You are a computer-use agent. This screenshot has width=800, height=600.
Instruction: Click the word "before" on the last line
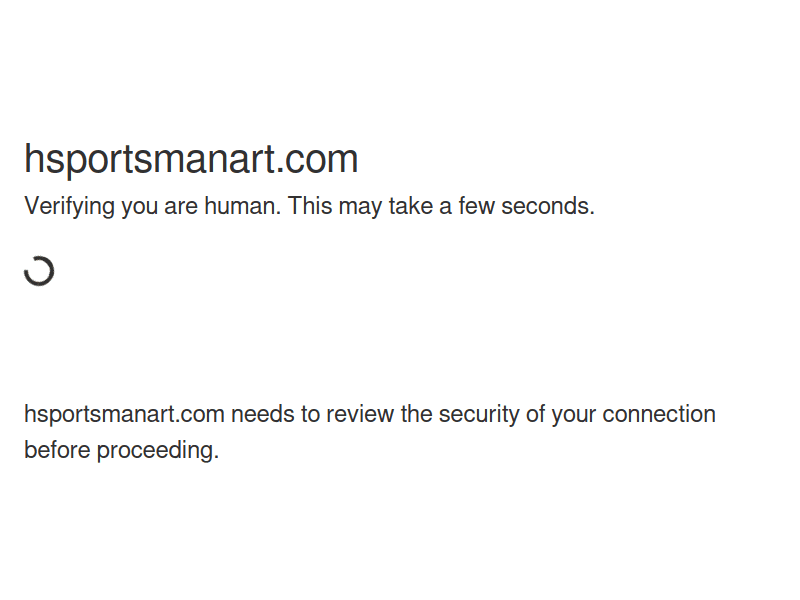click(57, 450)
